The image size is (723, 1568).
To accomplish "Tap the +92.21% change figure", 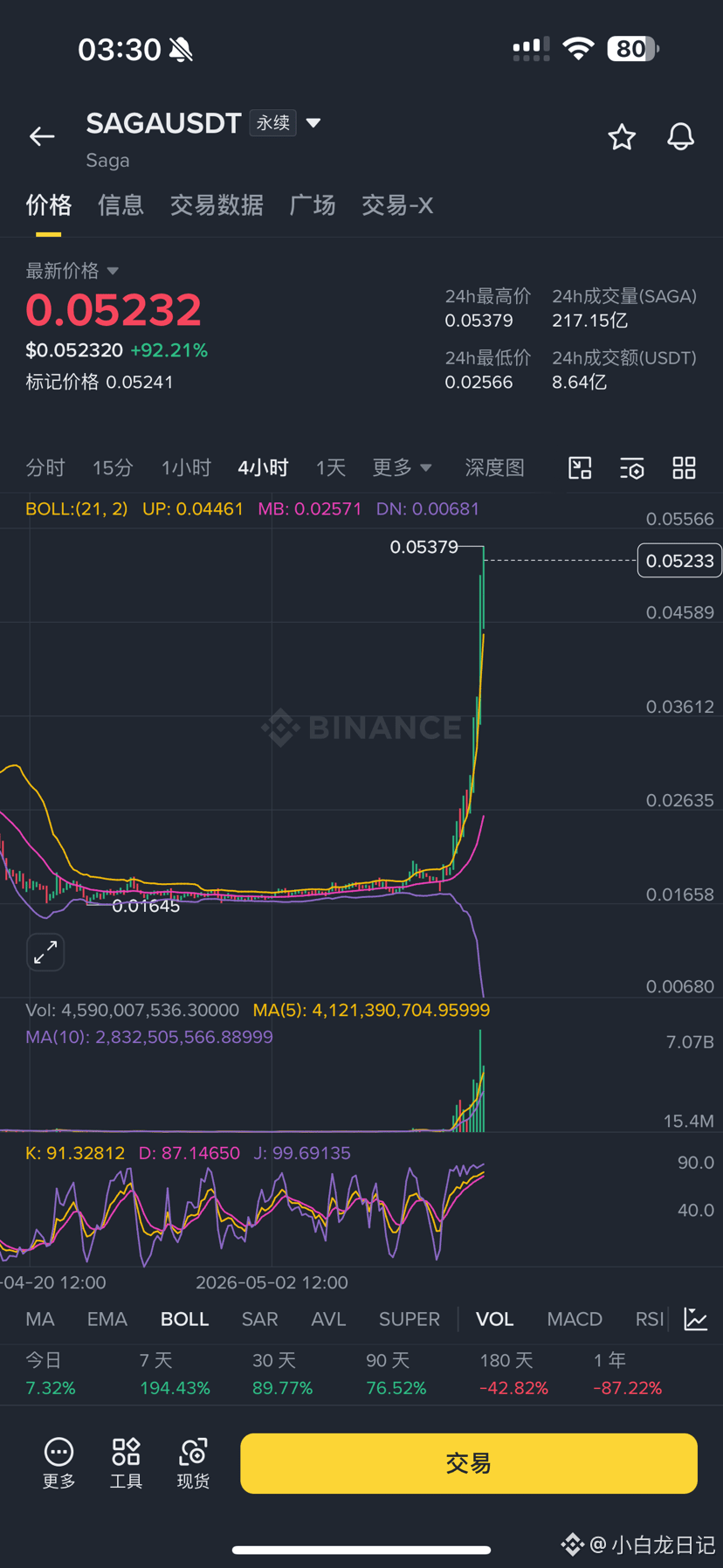I will point(169,350).
